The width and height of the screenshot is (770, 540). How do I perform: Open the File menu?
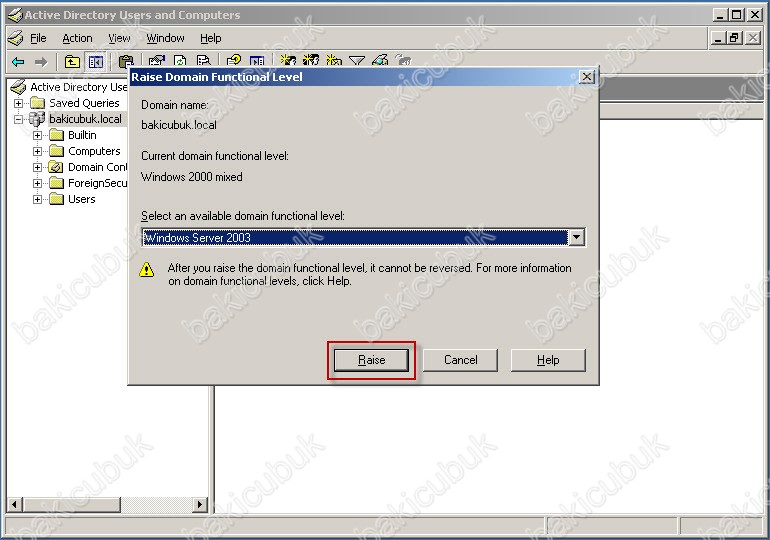click(x=38, y=38)
